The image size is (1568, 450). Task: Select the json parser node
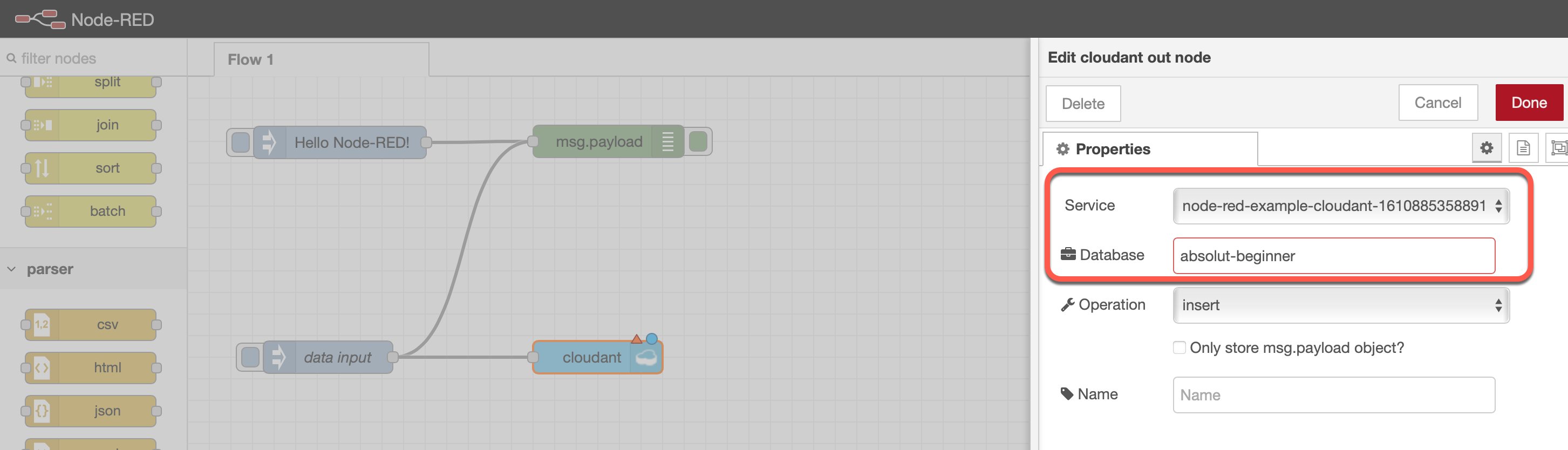click(91, 411)
